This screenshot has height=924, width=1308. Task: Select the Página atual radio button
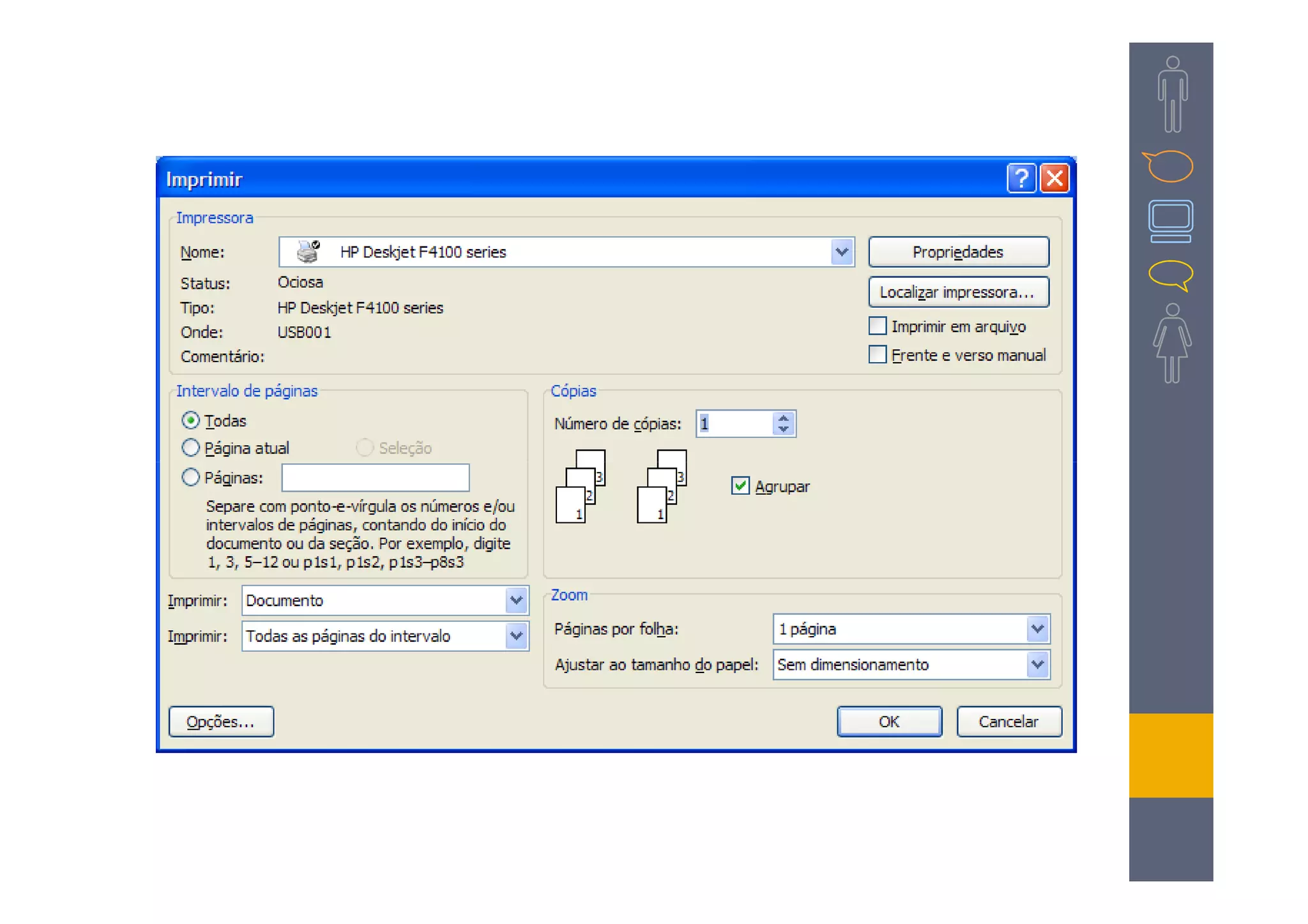coord(190,448)
